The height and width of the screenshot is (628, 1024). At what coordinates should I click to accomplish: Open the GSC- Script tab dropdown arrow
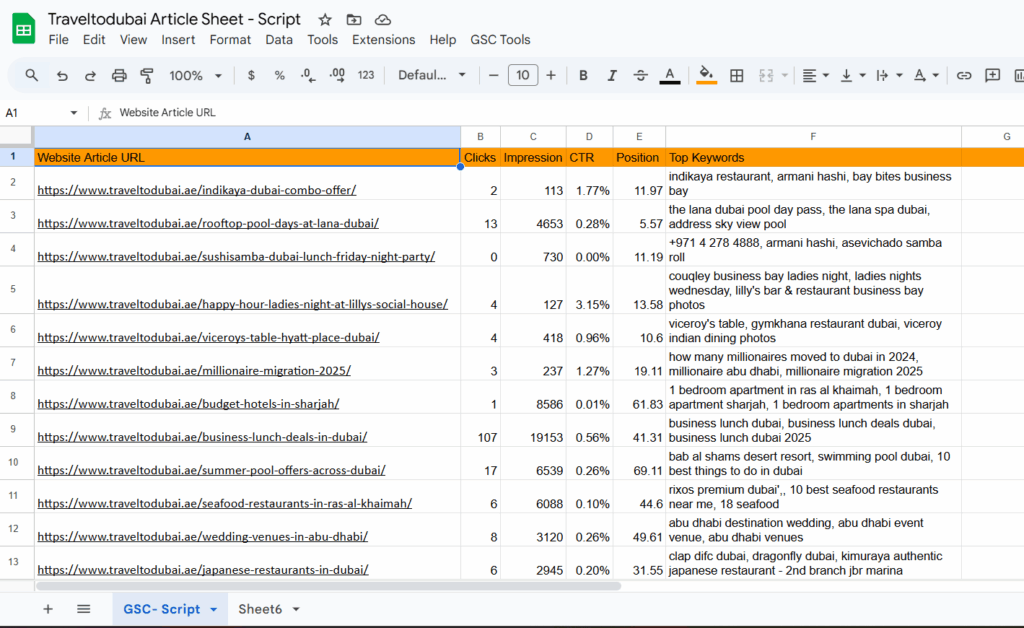tap(214, 609)
